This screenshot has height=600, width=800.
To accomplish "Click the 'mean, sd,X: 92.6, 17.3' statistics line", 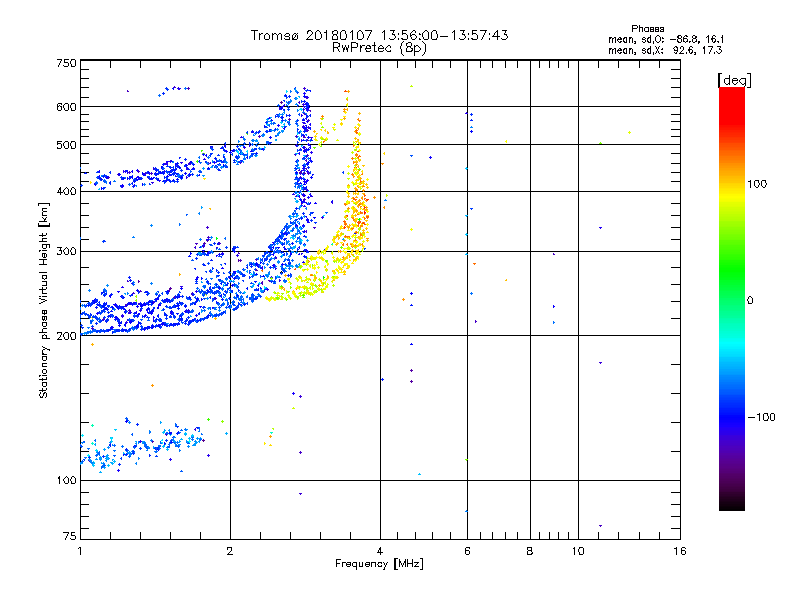I will click(x=665, y=50).
